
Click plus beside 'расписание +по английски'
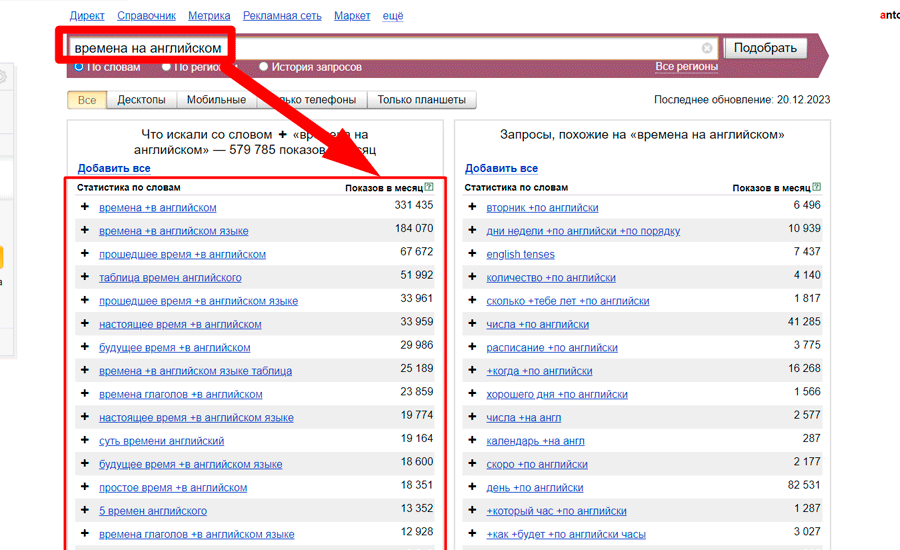pyautogui.click(x=472, y=346)
